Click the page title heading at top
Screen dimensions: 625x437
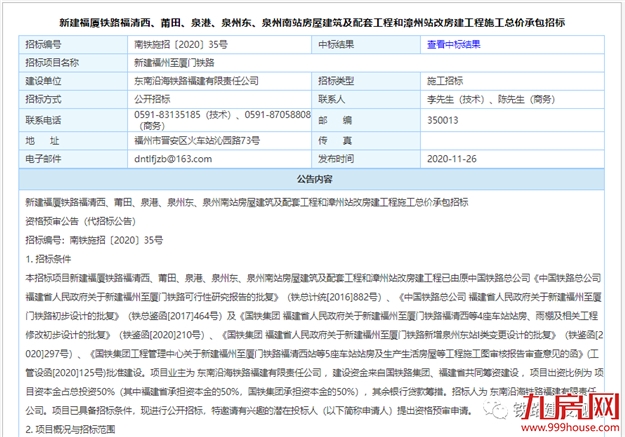coord(312,23)
